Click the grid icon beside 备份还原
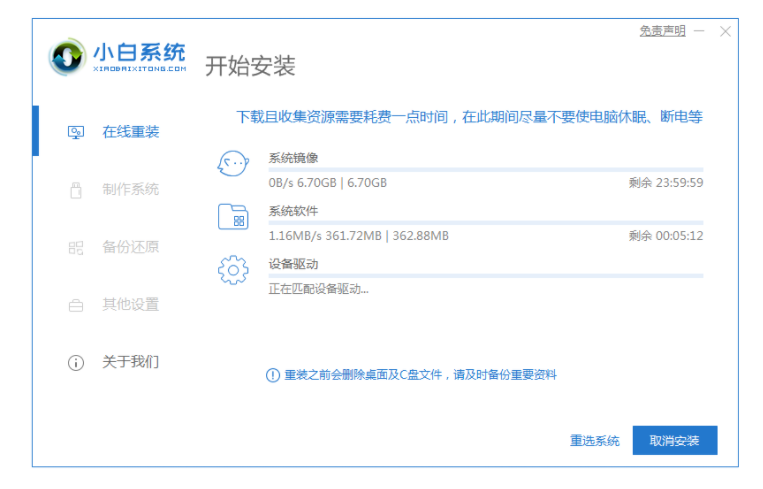 (x=75, y=248)
